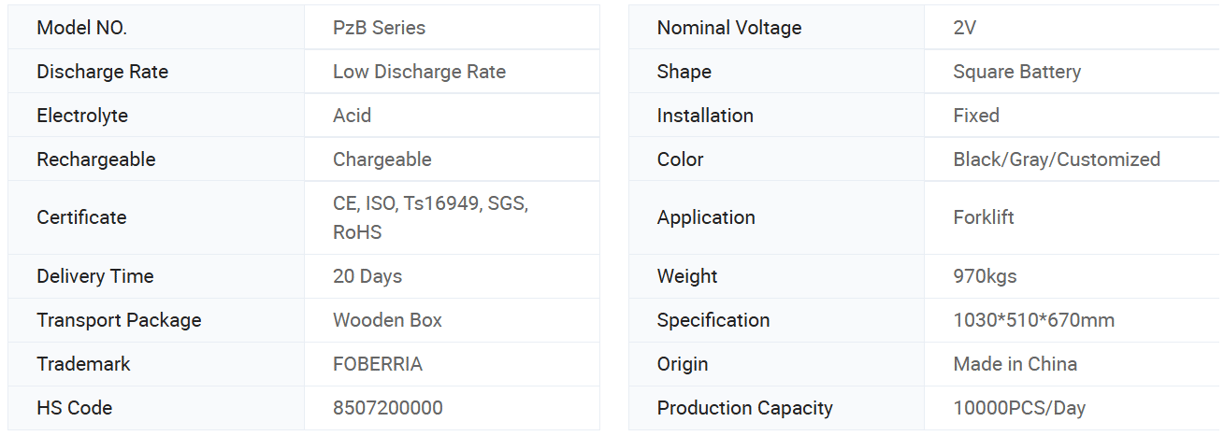
Task: Select the Forklift application value
Action: 983,218
